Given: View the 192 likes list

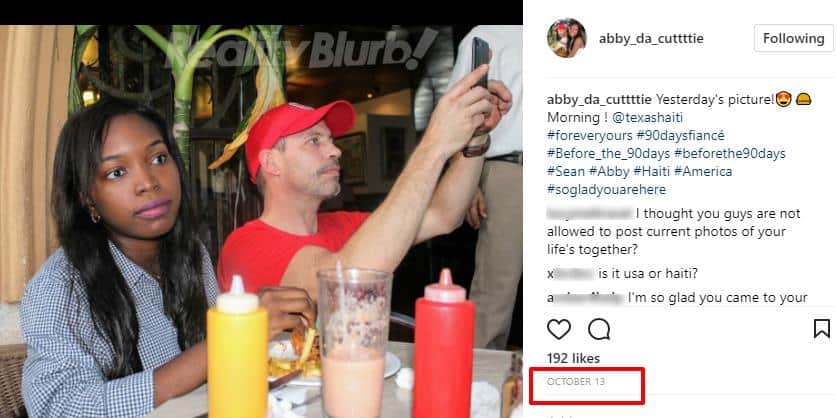Looking at the screenshot, I should click(573, 358).
